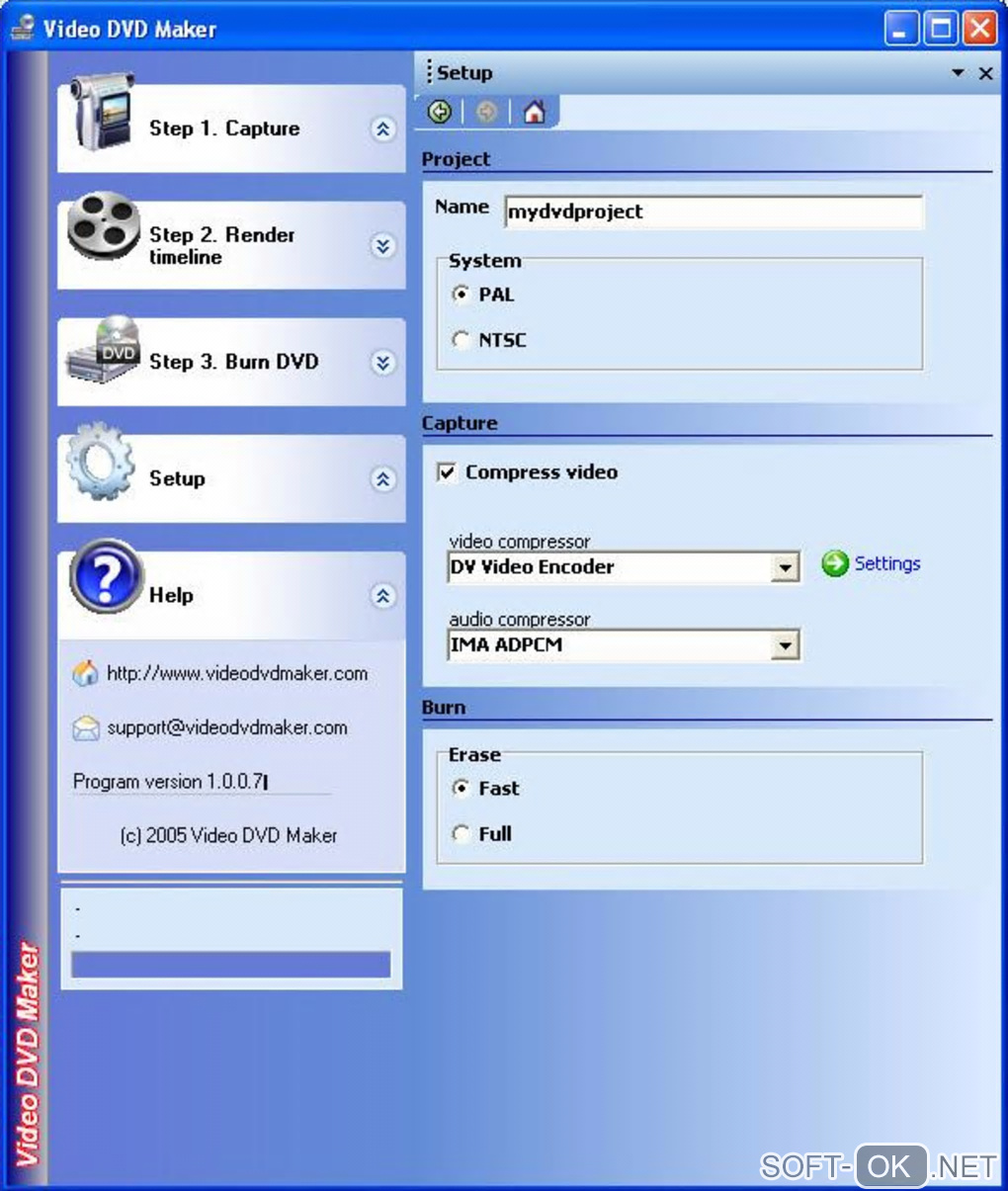The width and height of the screenshot is (1008, 1191).
Task: Select the PAL system radio button
Action: [461, 295]
